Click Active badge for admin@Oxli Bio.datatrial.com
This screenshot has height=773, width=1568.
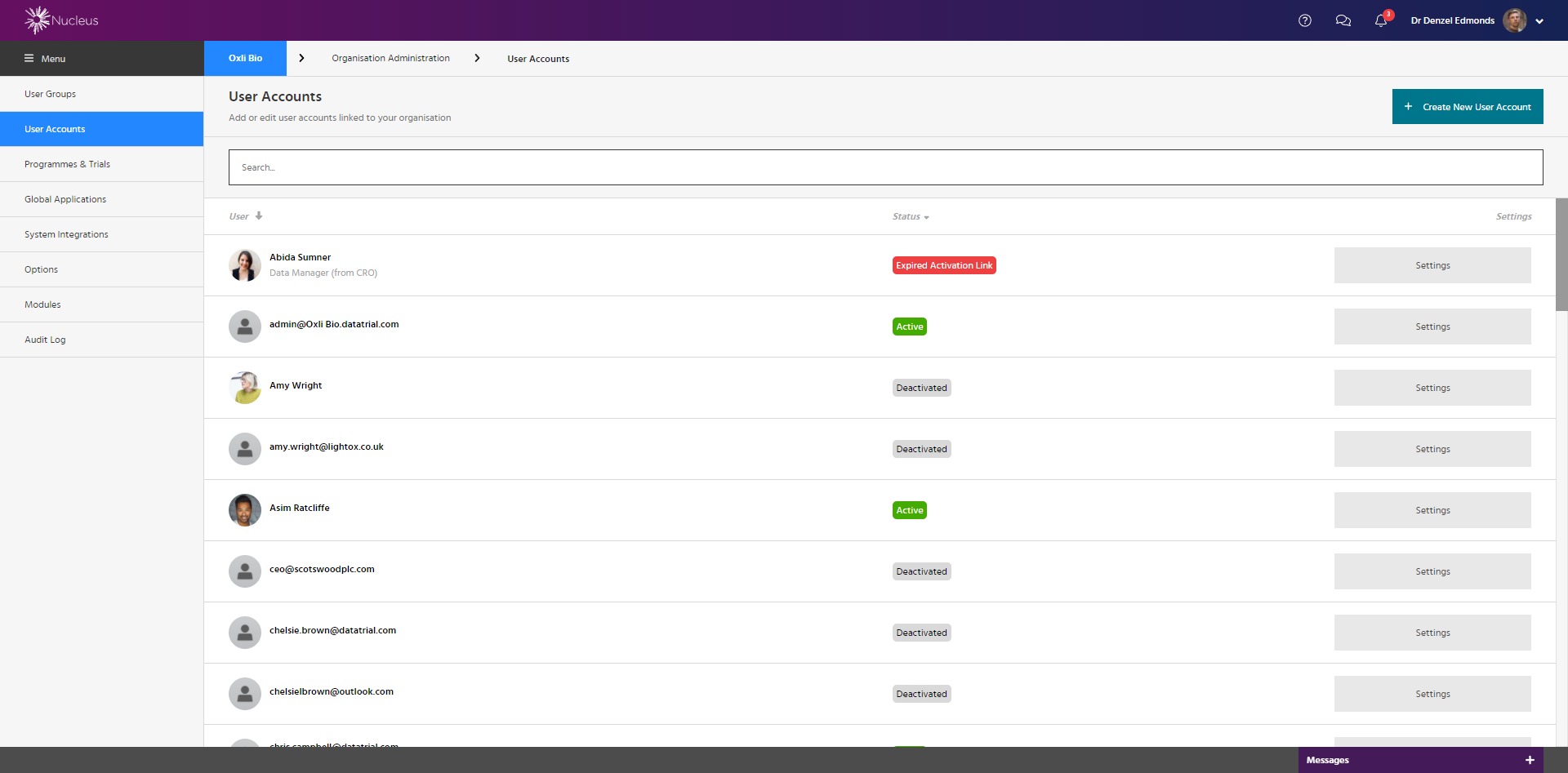[x=910, y=327]
